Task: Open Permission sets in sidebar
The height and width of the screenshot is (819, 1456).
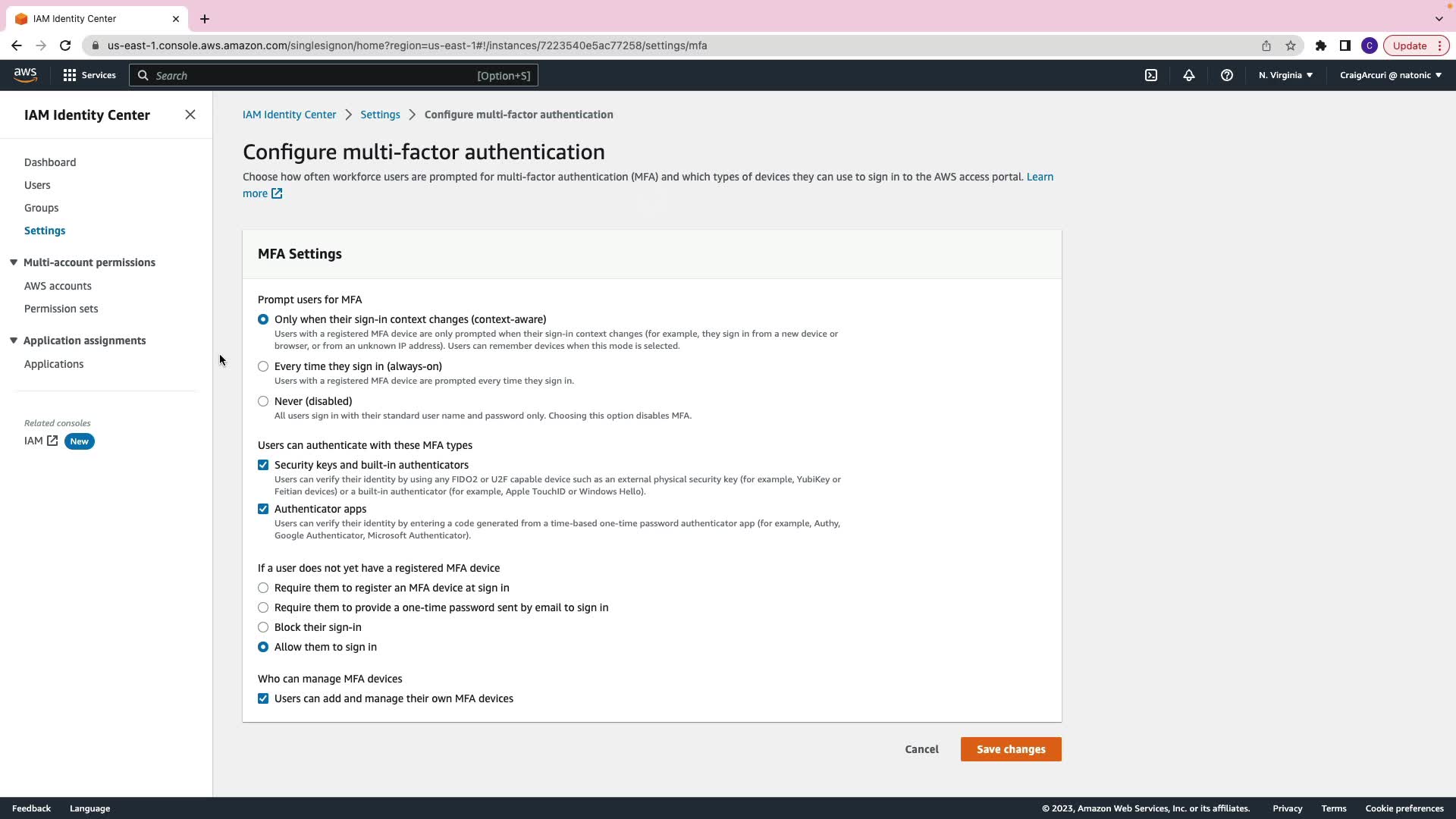Action: pyautogui.click(x=61, y=309)
